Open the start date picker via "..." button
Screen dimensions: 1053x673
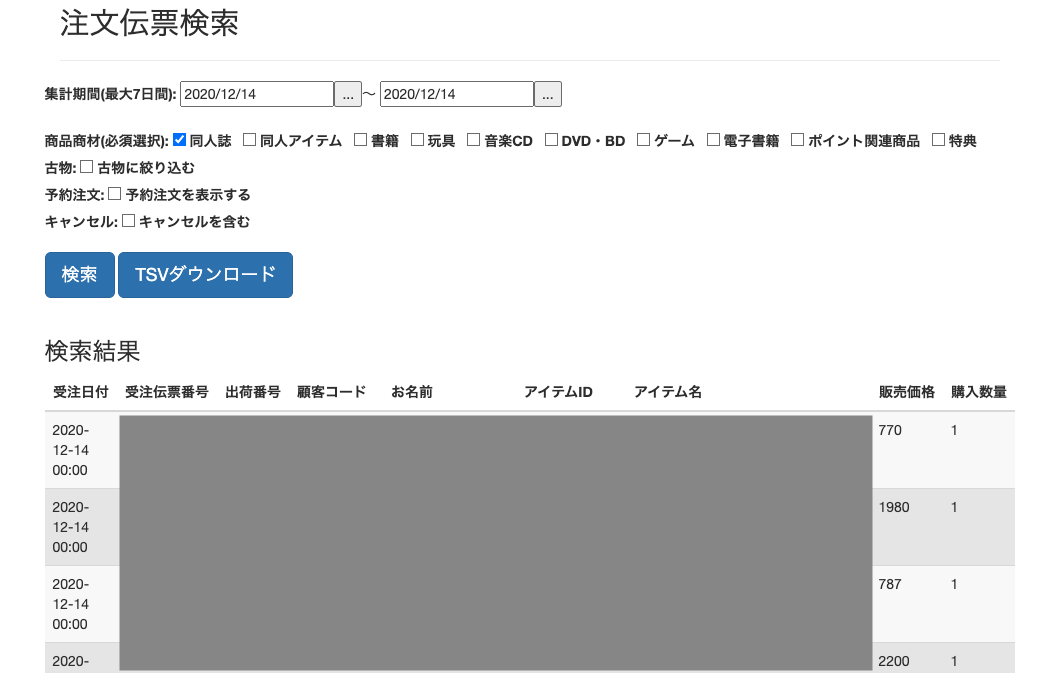pos(347,93)
